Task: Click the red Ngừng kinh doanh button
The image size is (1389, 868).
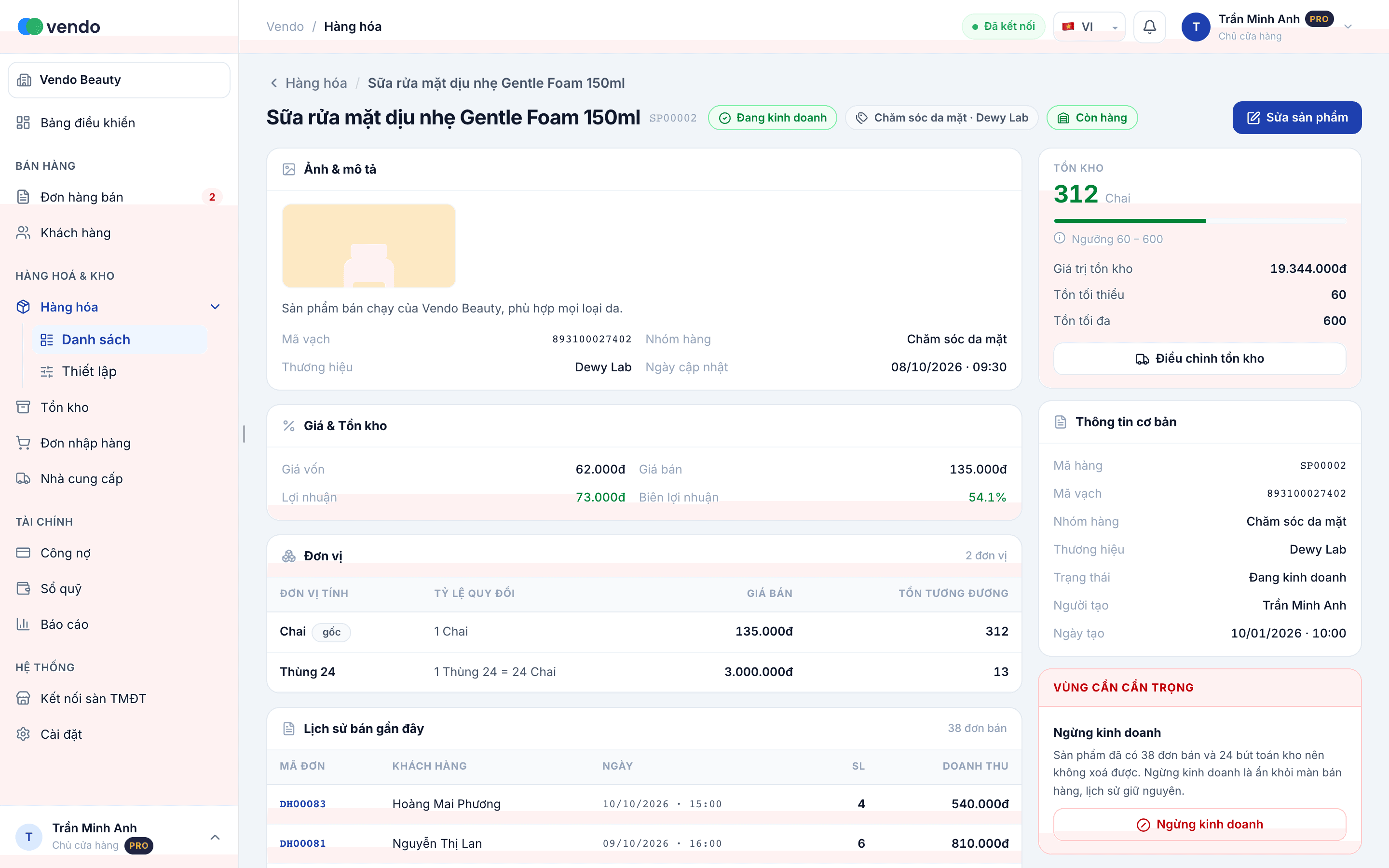Action: tap(1199, 825)
